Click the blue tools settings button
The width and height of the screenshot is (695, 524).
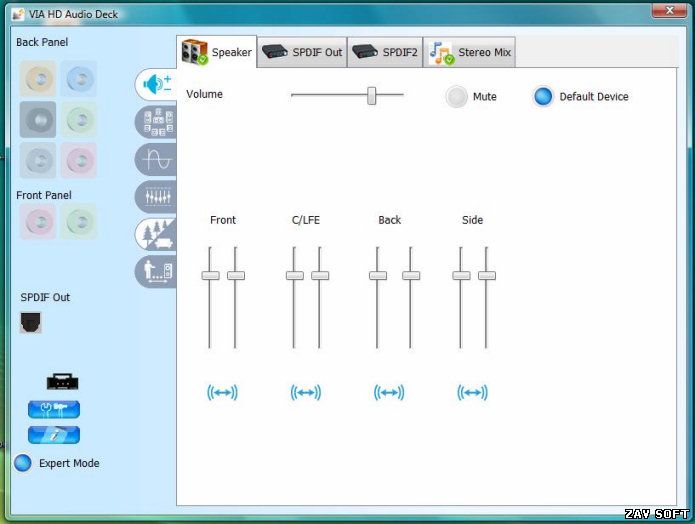pos(54,409)
